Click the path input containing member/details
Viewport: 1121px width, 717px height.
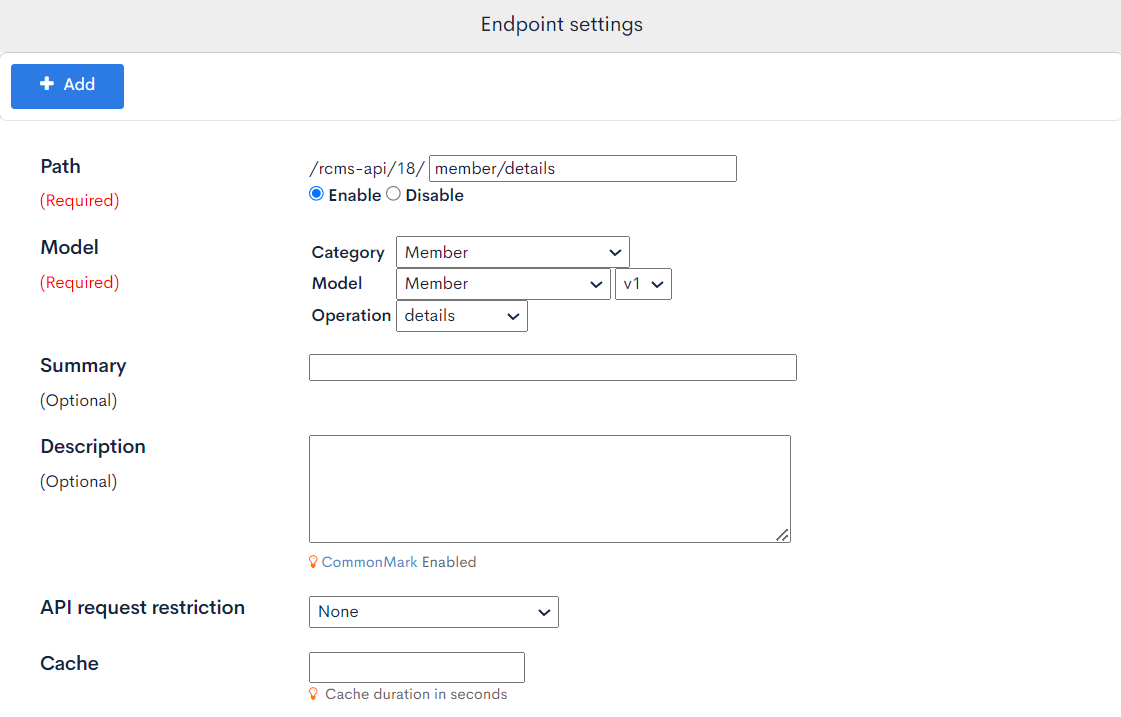click(582, 167)
